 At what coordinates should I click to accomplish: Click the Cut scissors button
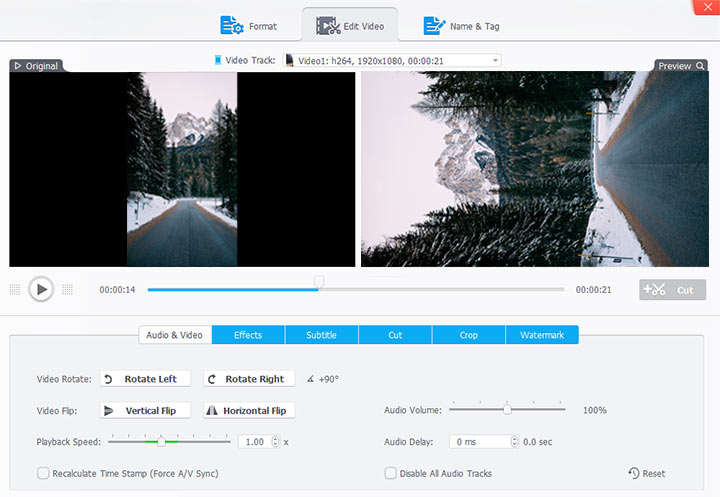click(x=672, y=290)
